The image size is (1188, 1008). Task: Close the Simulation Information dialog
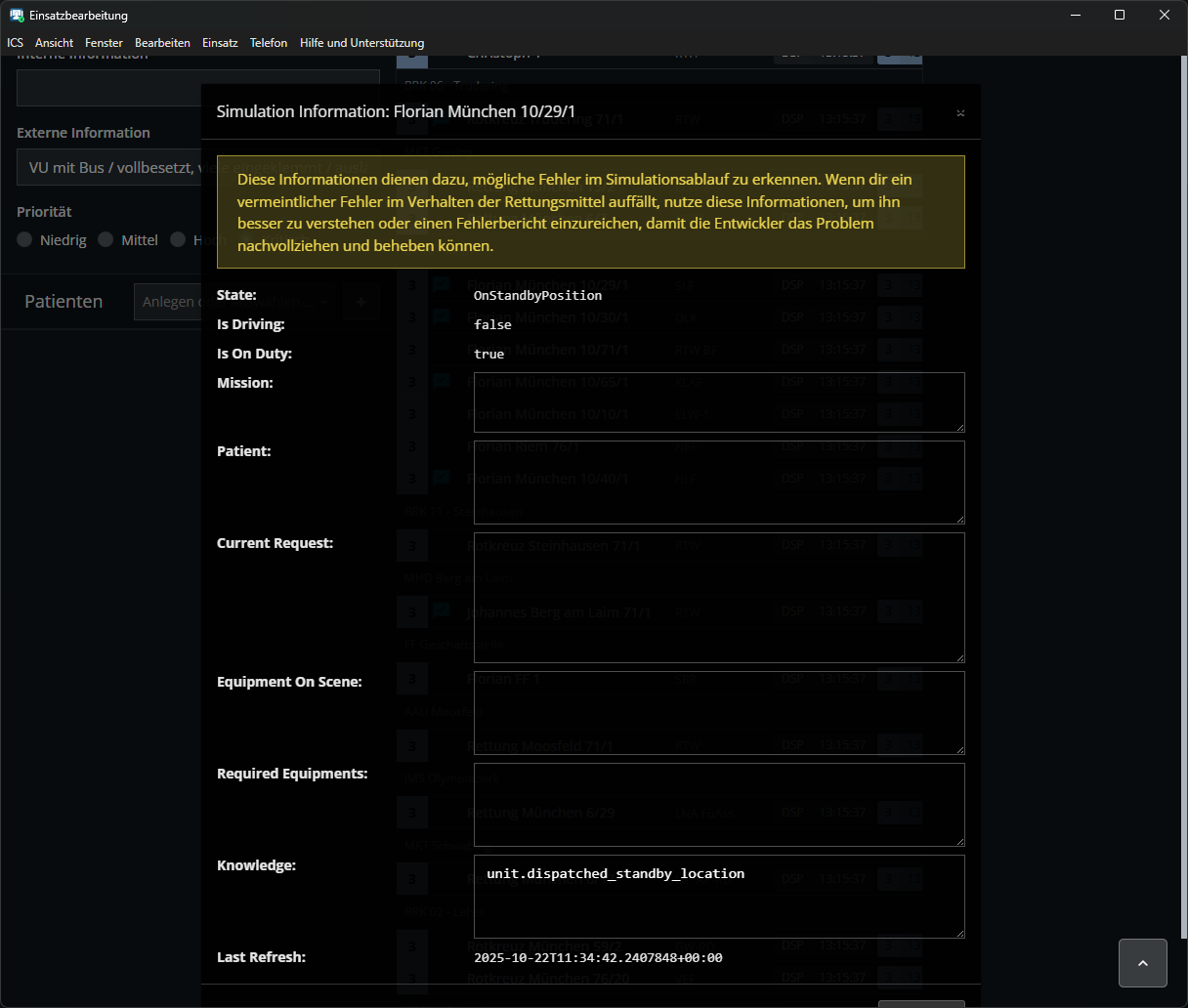tap(960, 113)
